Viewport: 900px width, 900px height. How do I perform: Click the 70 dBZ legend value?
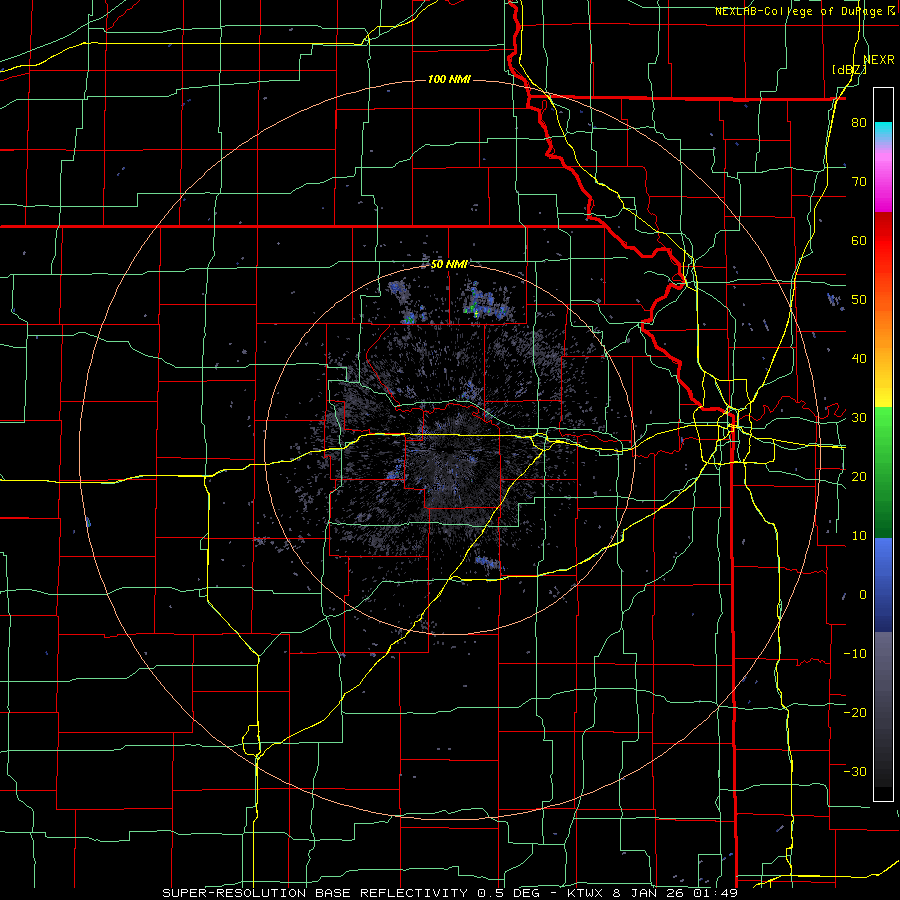859,182
